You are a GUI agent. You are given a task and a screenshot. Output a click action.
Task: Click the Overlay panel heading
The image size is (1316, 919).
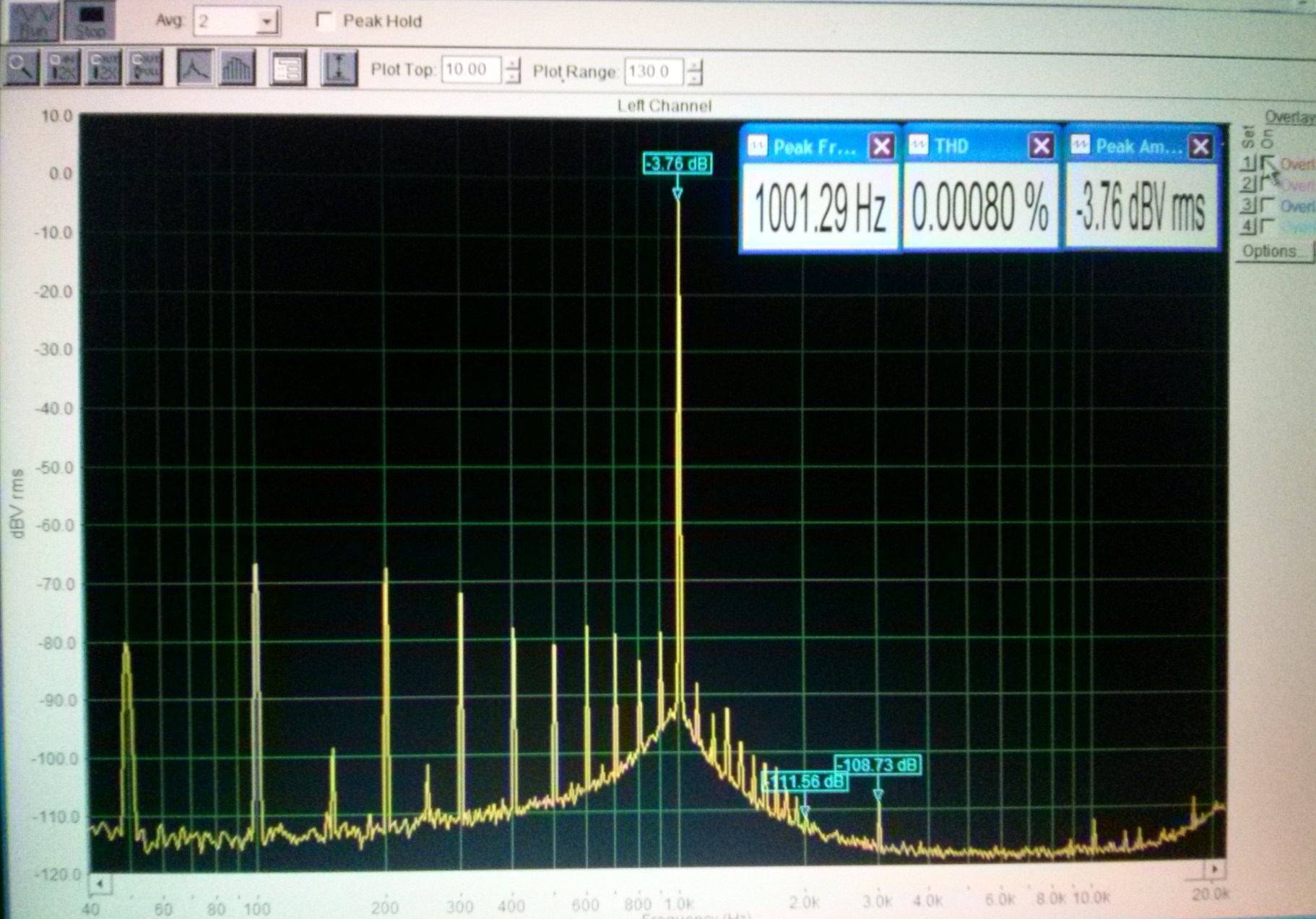[1289, 117]
